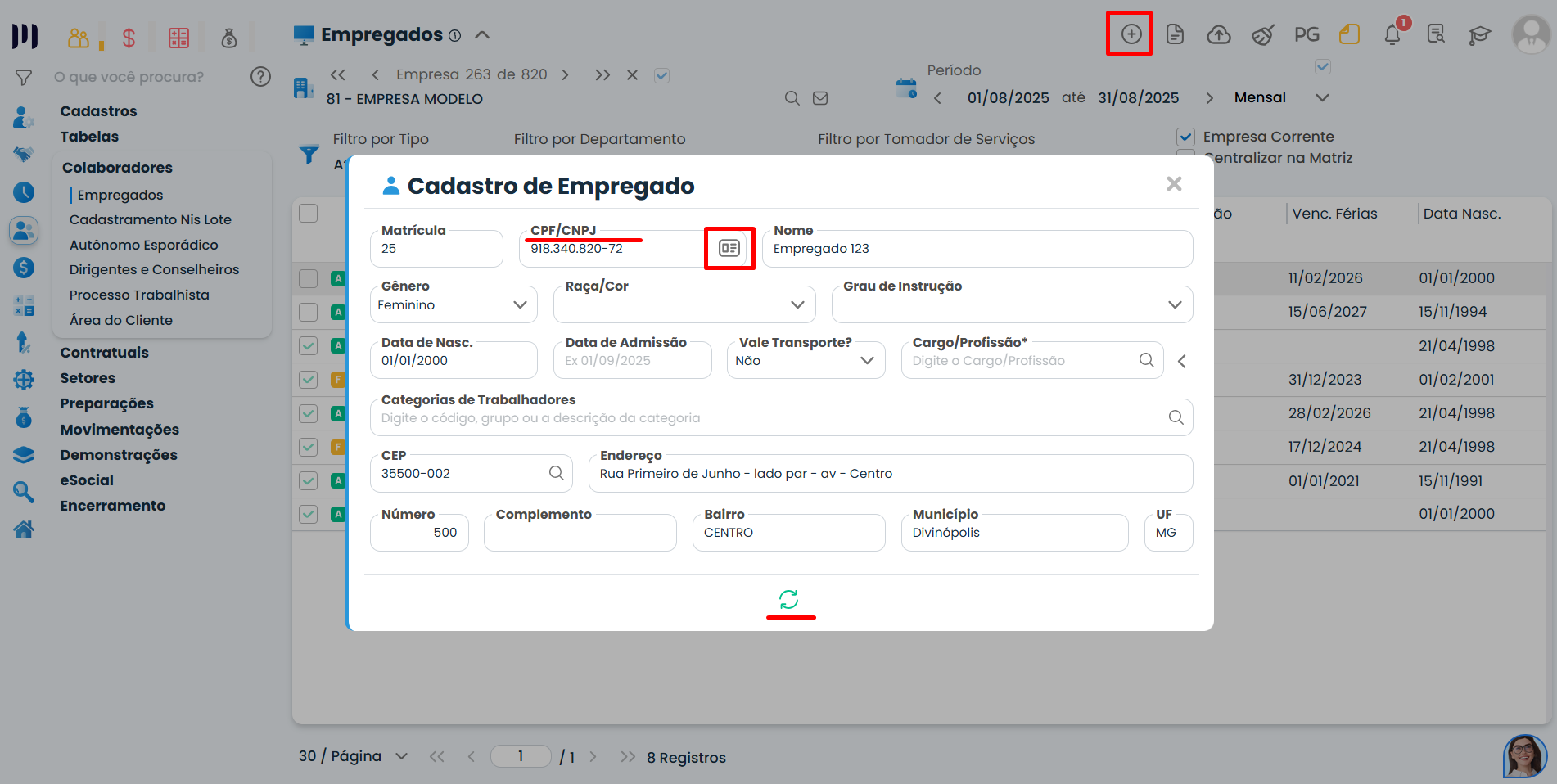Click the add new employee plus icon
1557x784 pixels.
pos(1131,34)
